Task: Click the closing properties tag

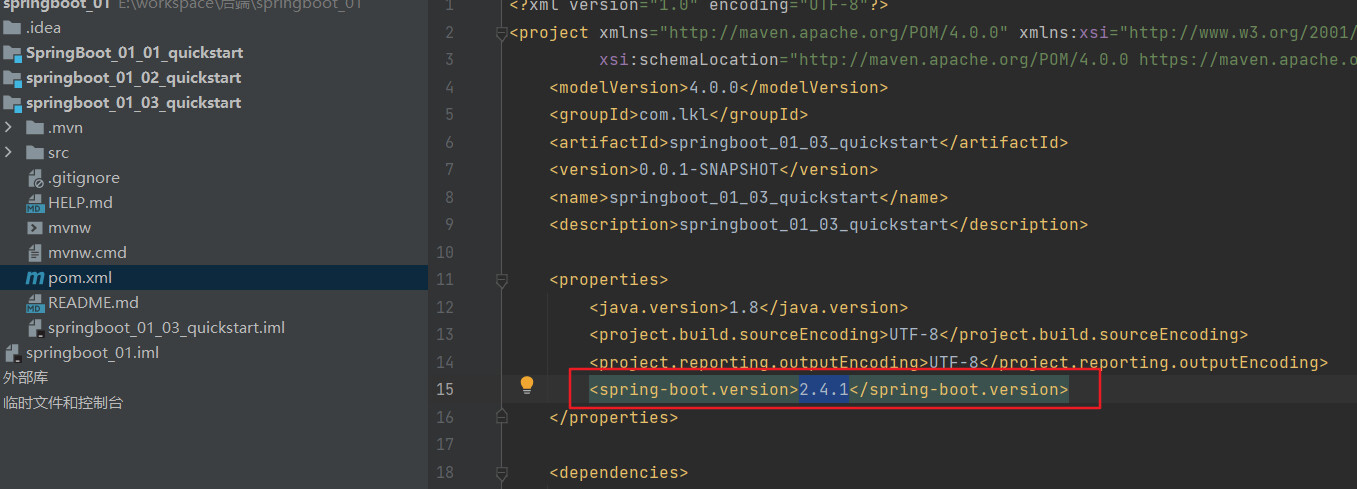Action: (613, 417)
